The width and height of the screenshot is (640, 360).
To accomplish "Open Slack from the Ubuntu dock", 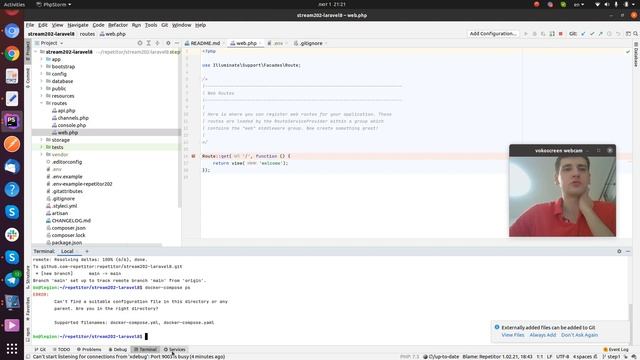I will (12, 235).
